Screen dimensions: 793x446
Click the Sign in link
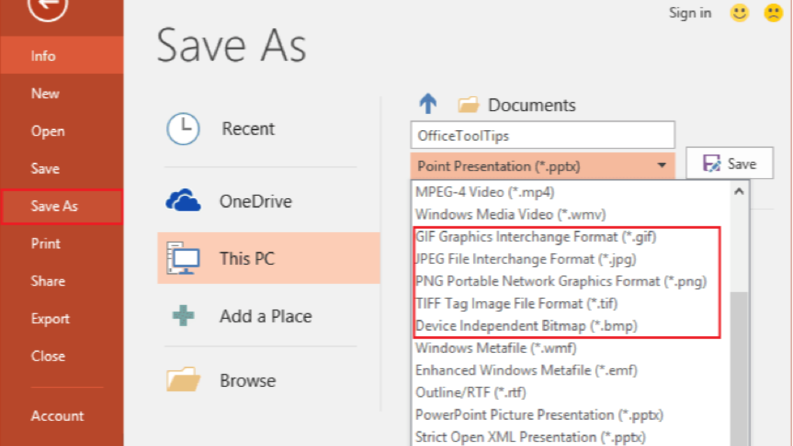[x=690, y=13]
